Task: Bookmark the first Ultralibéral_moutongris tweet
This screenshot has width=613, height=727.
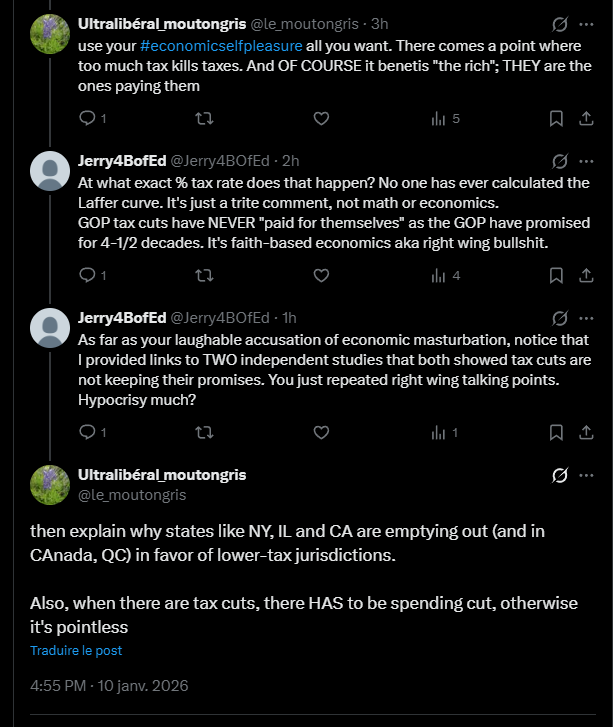Action: [557, 118]
